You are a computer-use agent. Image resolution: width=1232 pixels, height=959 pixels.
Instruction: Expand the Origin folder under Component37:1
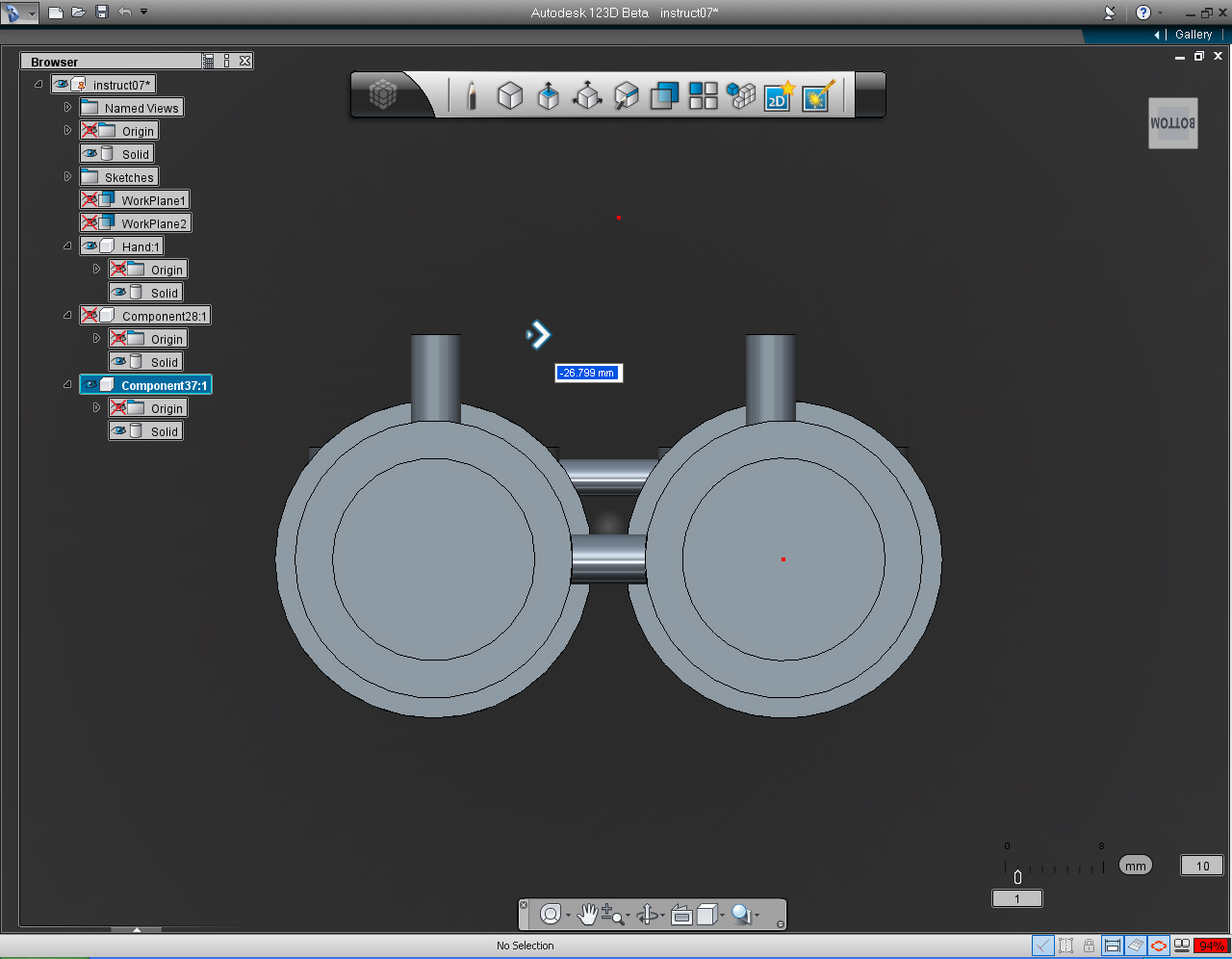[x=96, y=408]
